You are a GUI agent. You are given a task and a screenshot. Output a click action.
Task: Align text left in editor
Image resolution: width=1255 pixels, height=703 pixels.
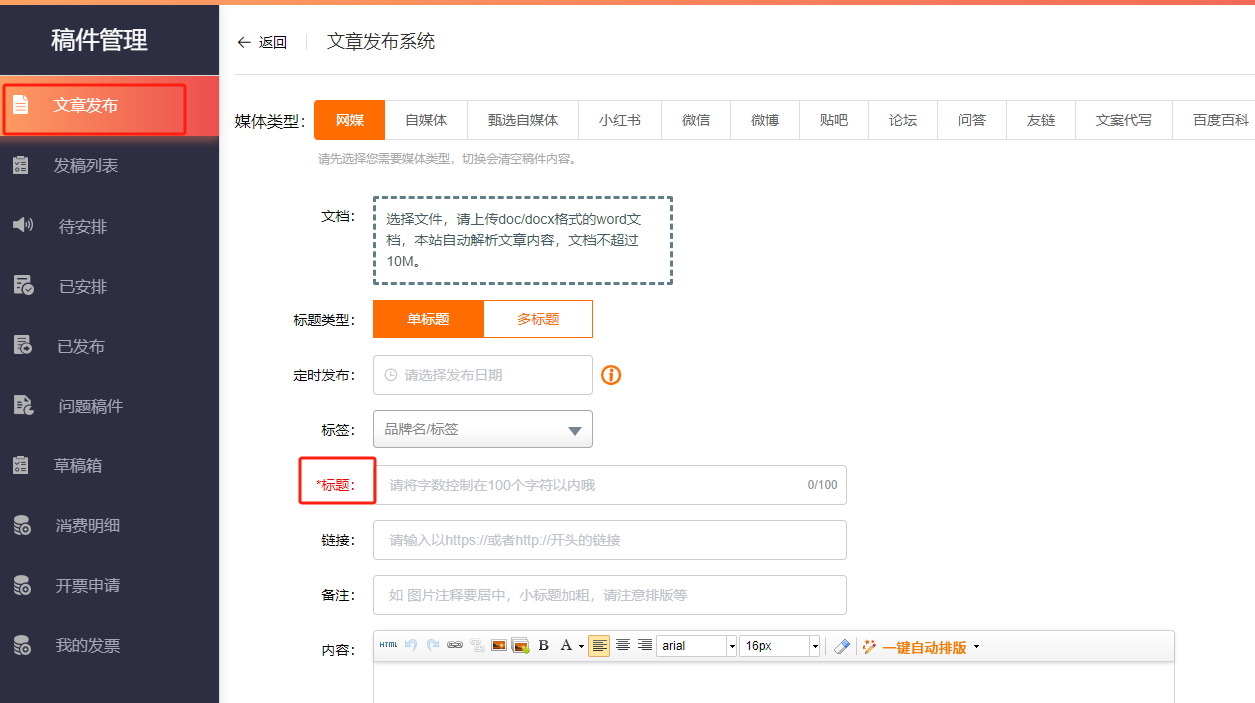[599, 646]
